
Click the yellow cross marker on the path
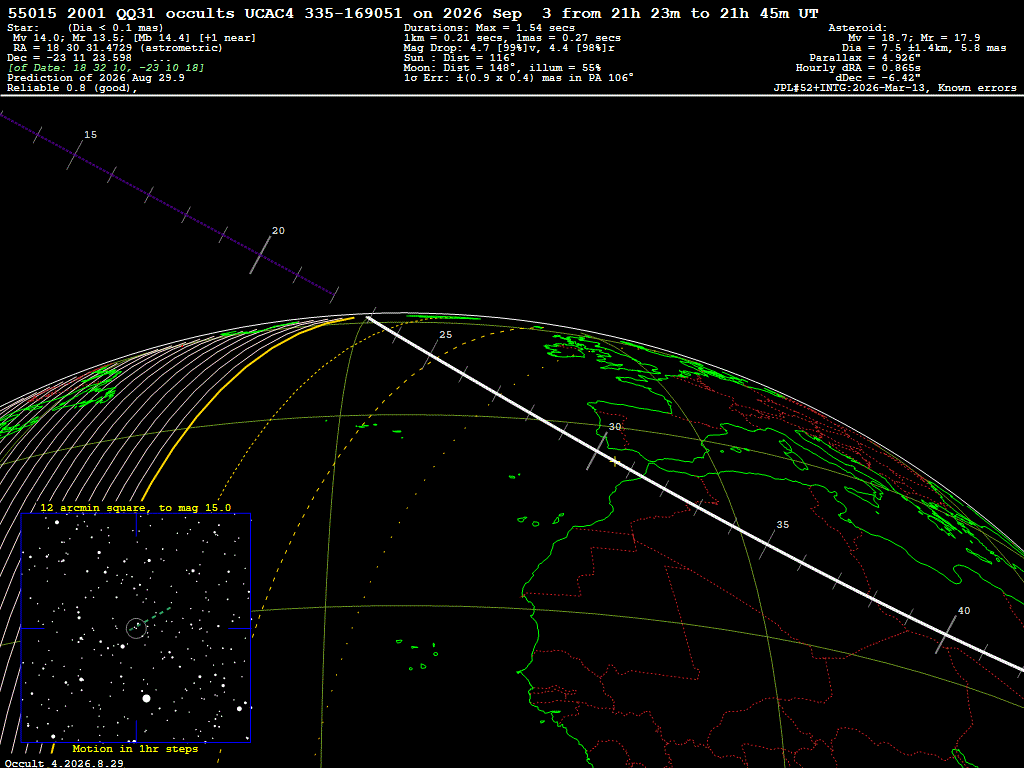tap(614, 462)
